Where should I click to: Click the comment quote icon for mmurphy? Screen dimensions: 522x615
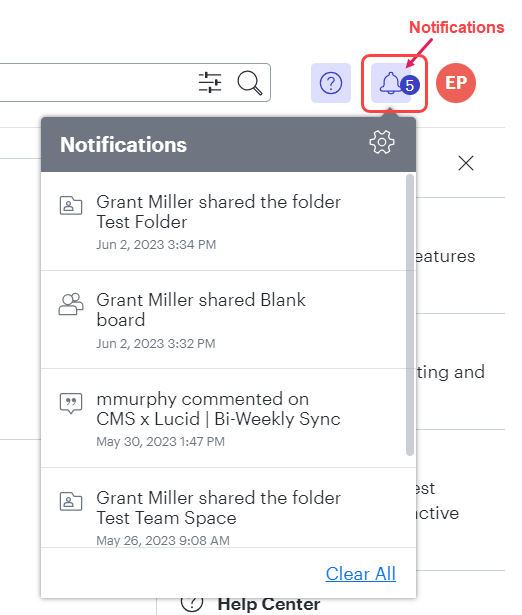pos(71,403)
